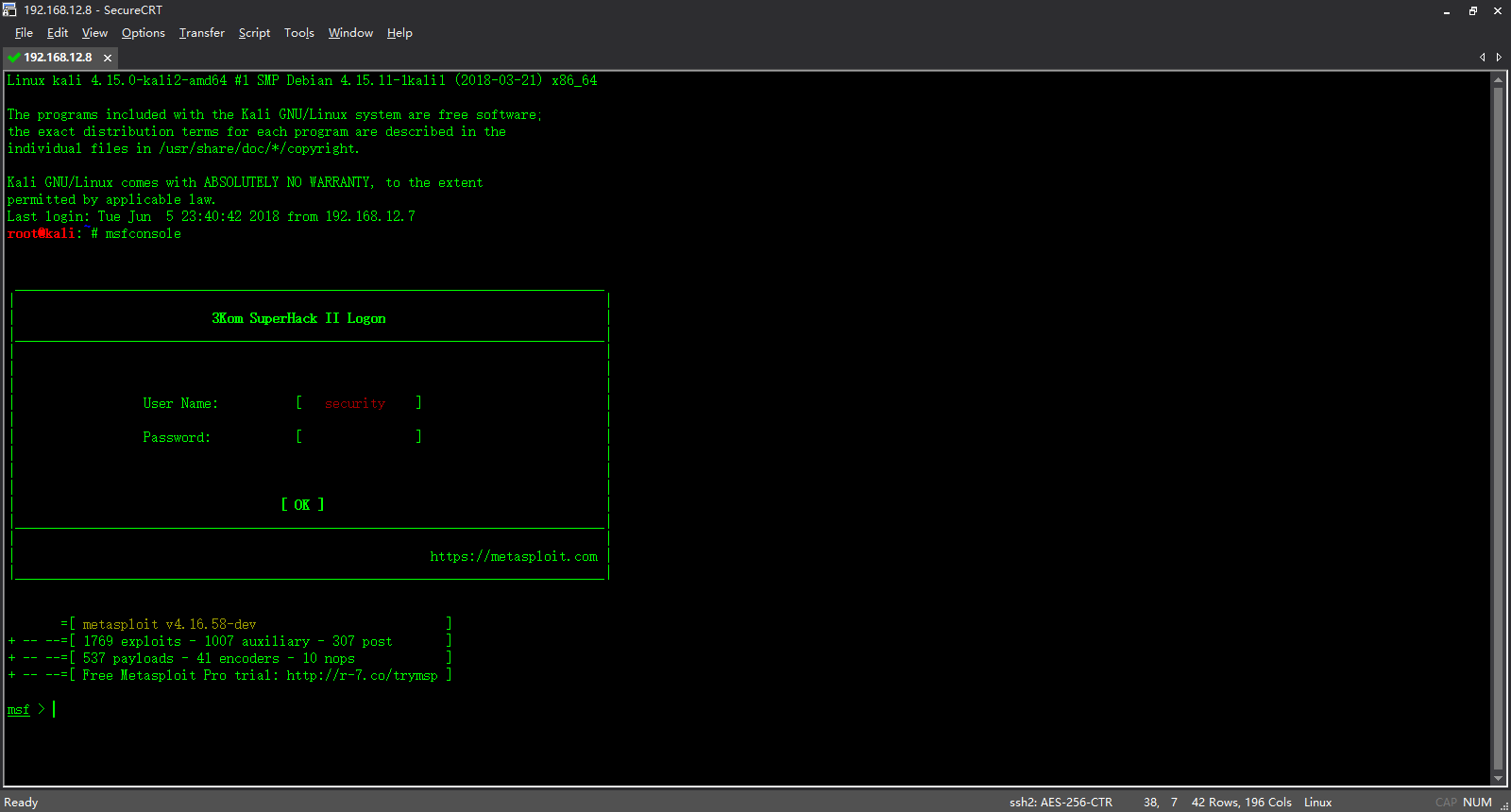Click the NUM indicator in status bar
This screenshot has width=1511, height=812.
(x=1477, y=803)
